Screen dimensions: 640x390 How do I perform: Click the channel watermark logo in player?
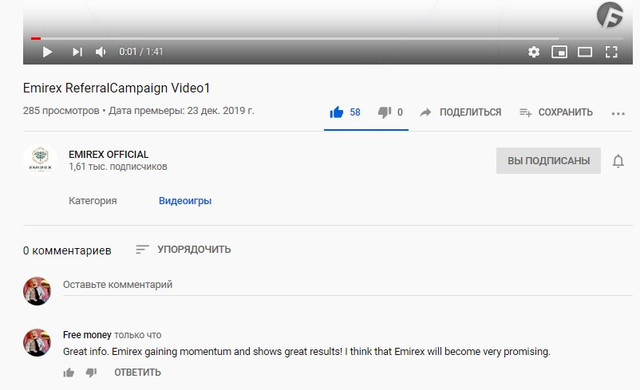(610, 15)
